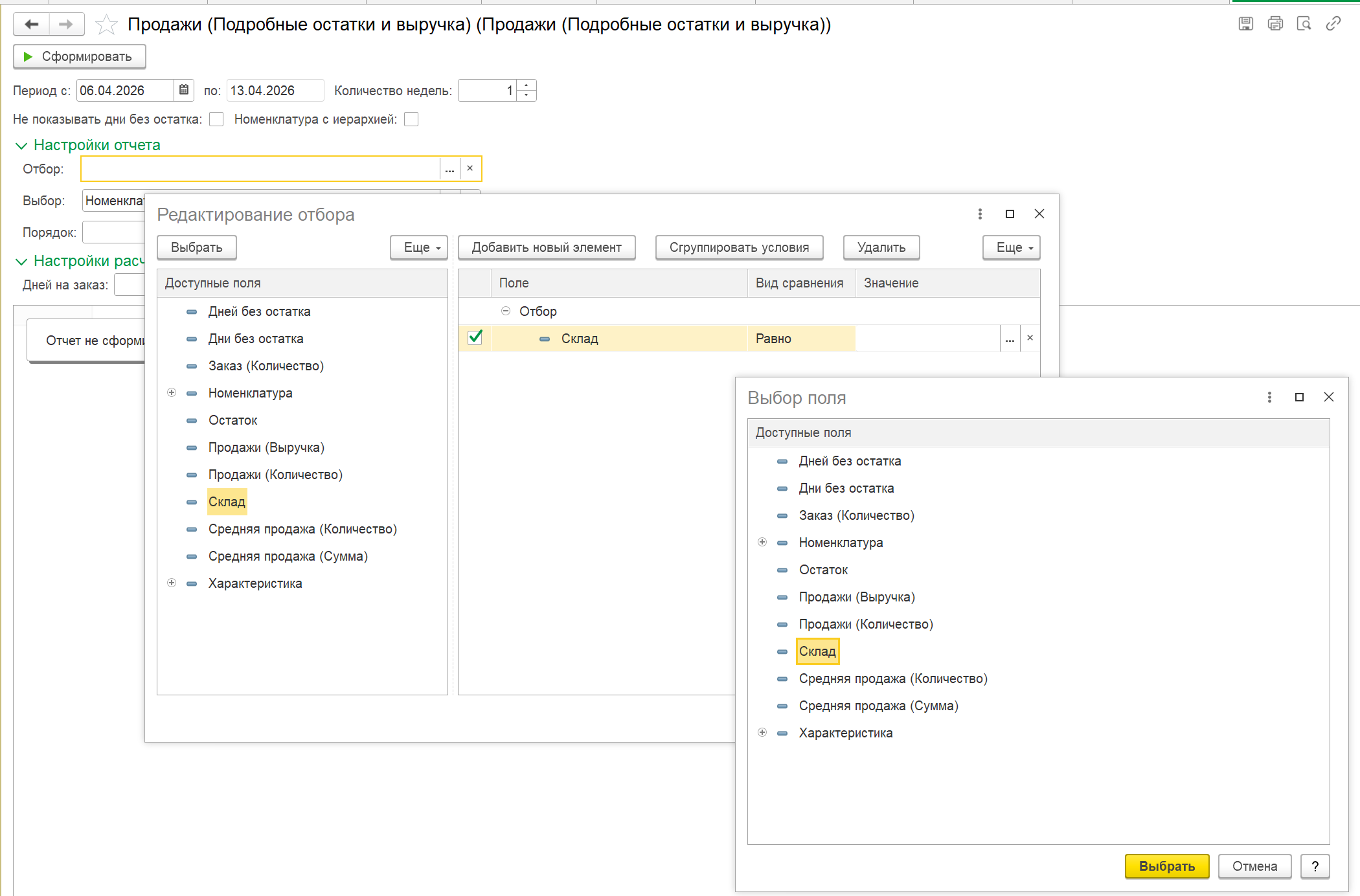Click the Отбор input field
1360x896 pixels.
pos(259,169)
